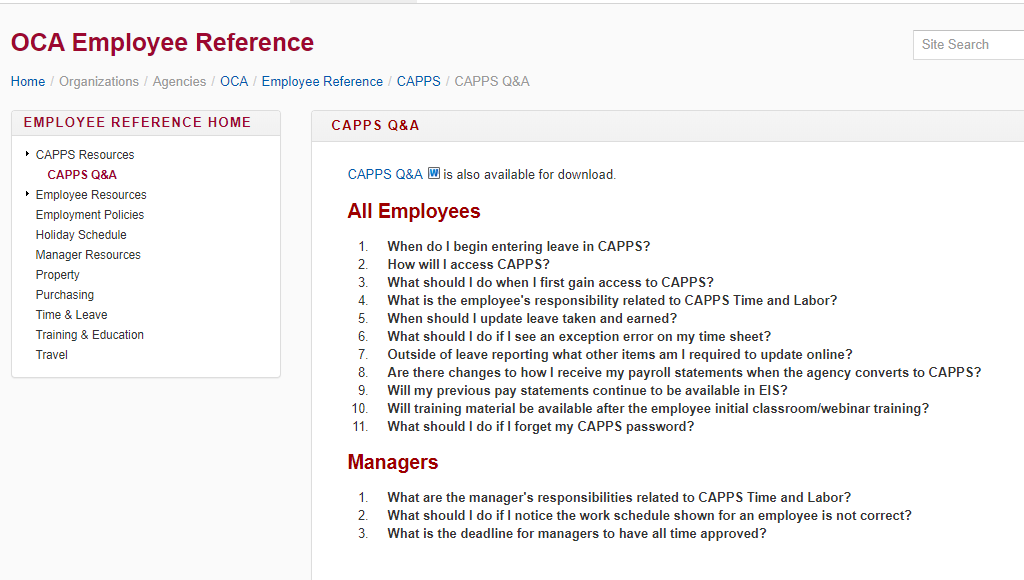Open employee's responsibility Time and Labor question
The width and height of the screenshot is (1024, 580).
(x=612, y=300)
